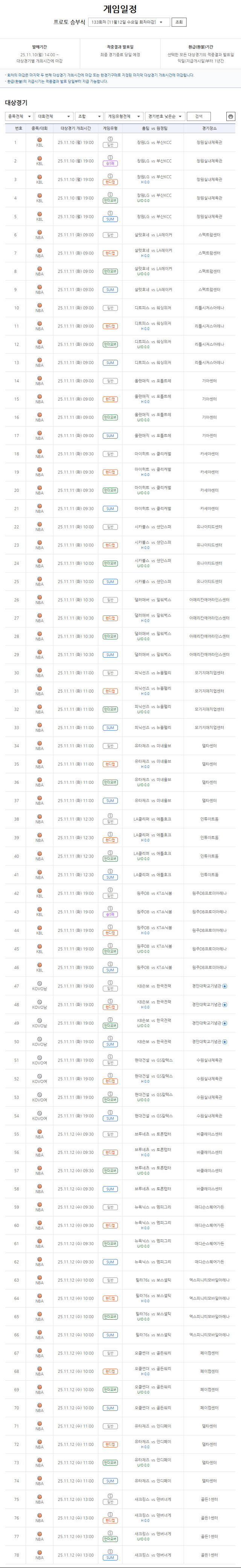
Task: Click the NBA basketball icon in row 6
Action: tap(40, 233)
